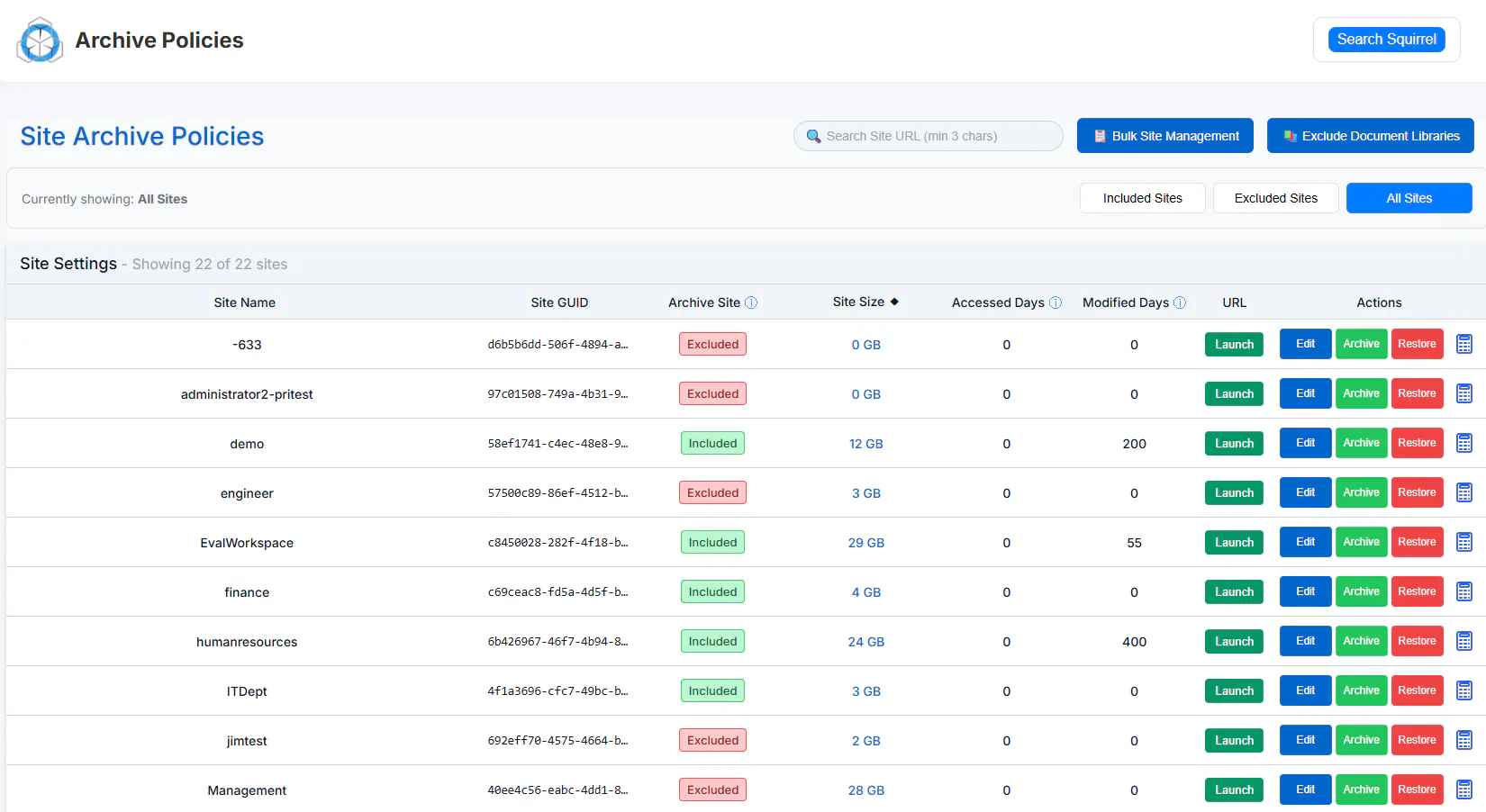
Task: Open Exclude Document Libraries
Action: click(x=1371, y=136)
